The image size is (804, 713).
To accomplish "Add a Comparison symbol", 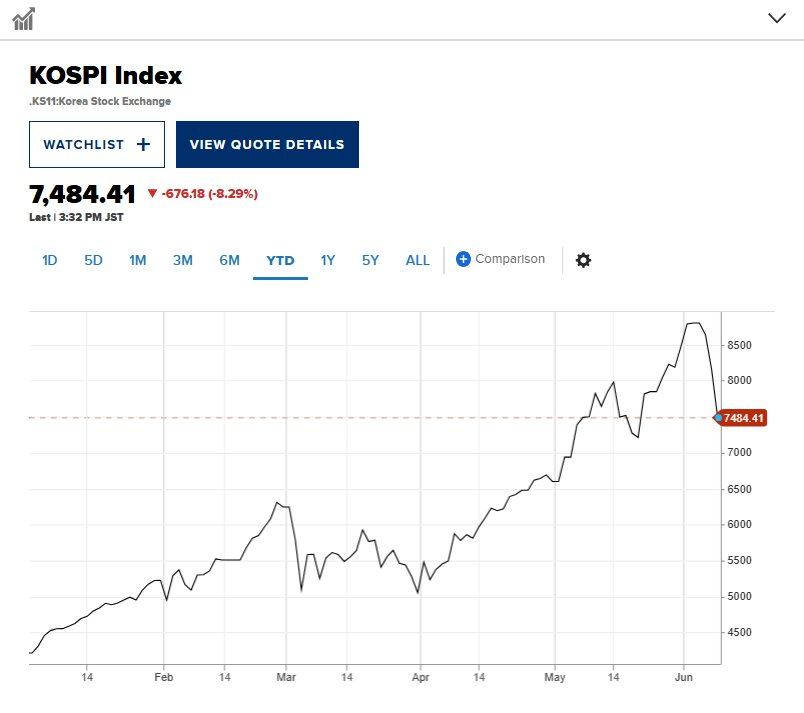I will [500, 259].
